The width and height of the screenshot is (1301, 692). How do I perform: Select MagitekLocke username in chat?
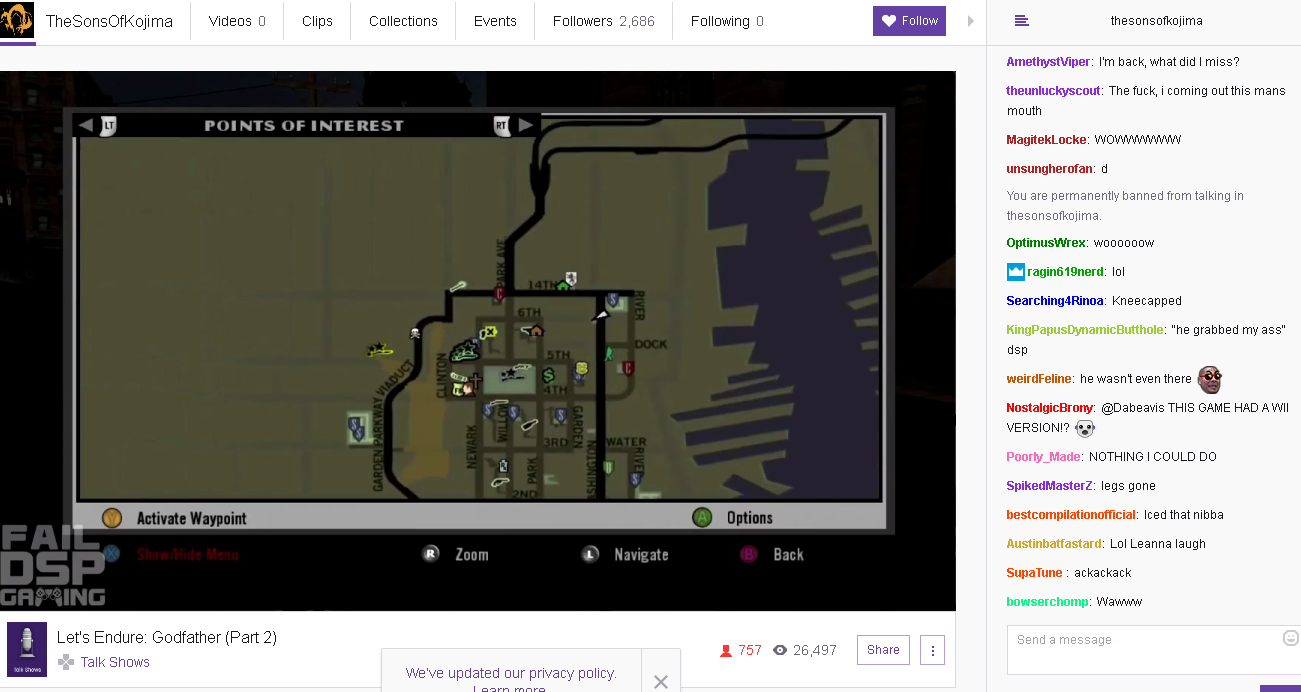1046,140
